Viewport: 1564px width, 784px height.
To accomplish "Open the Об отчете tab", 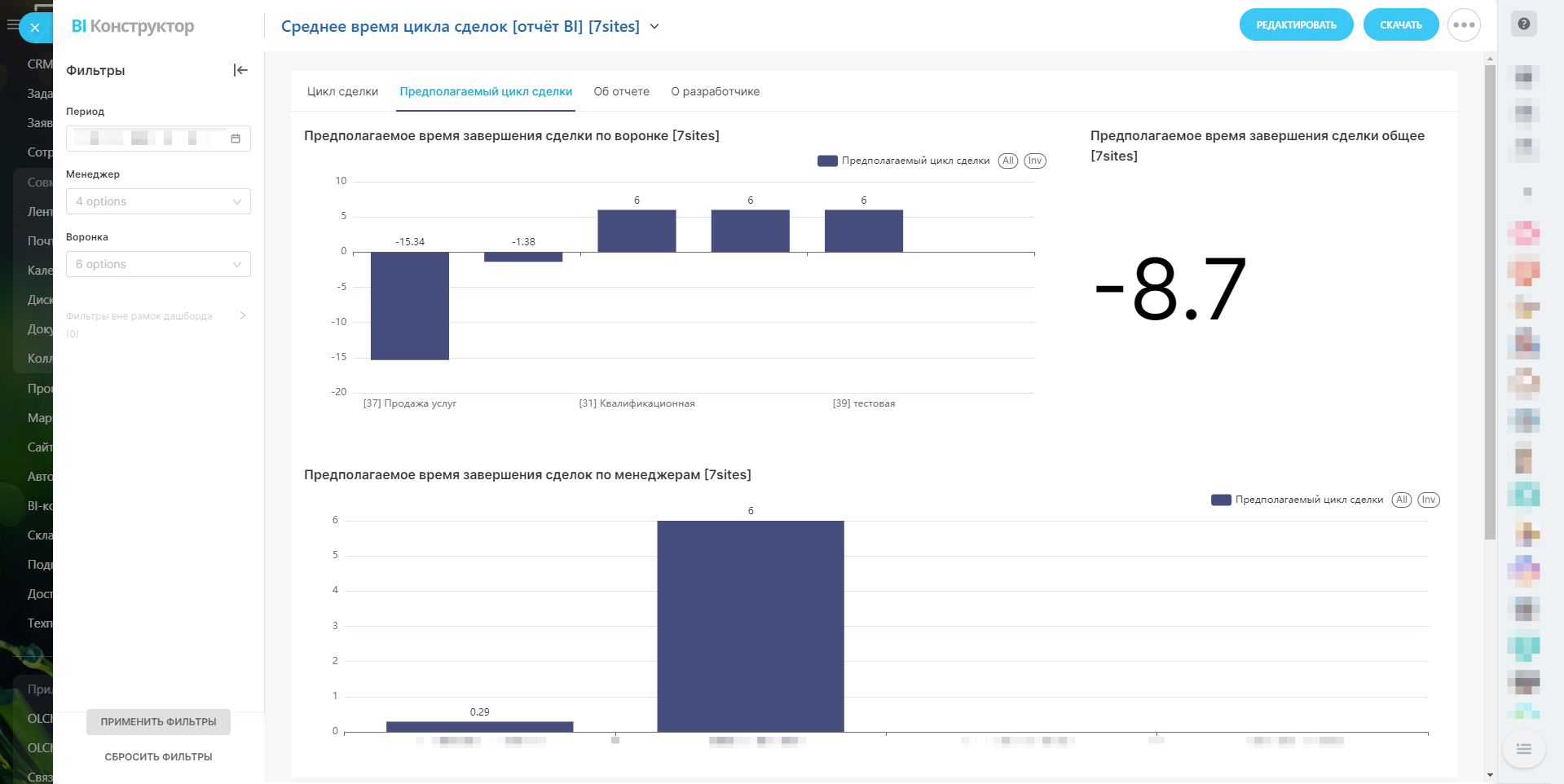I will (621, 91).
